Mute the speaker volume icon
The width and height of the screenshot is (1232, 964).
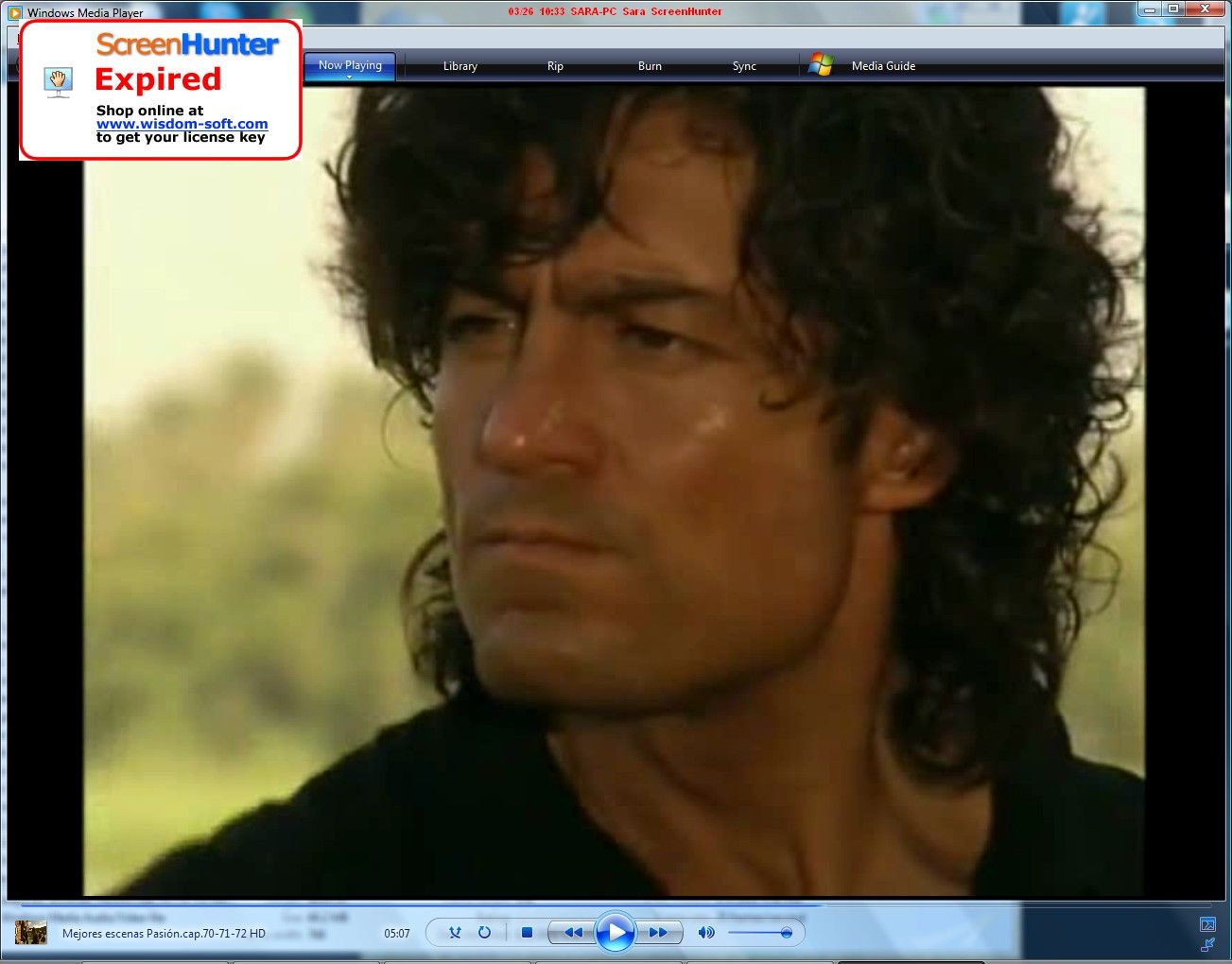pyautogui.click(x=705, y=933)
